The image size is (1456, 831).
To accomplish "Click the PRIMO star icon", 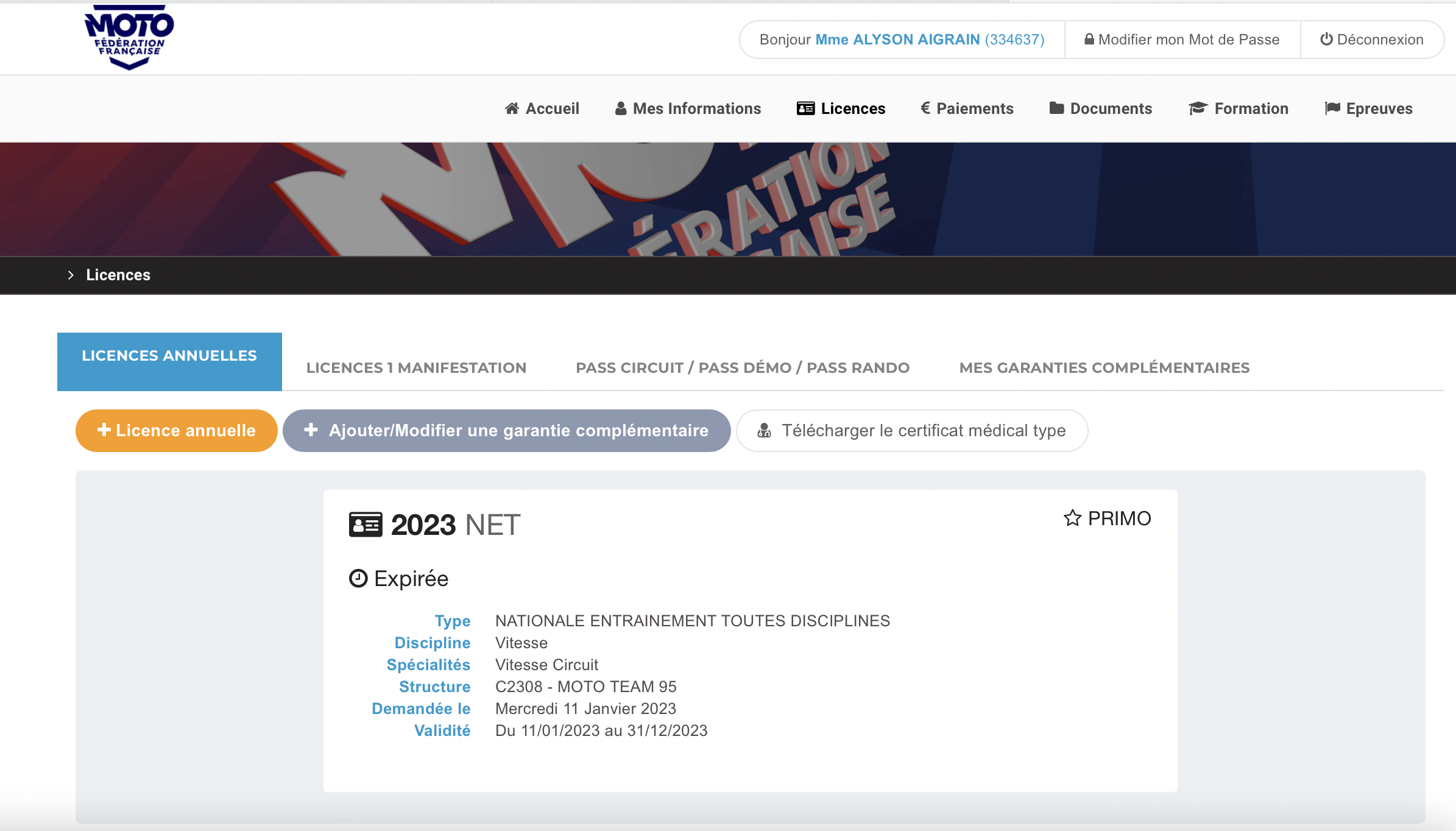I will 1072,518.
